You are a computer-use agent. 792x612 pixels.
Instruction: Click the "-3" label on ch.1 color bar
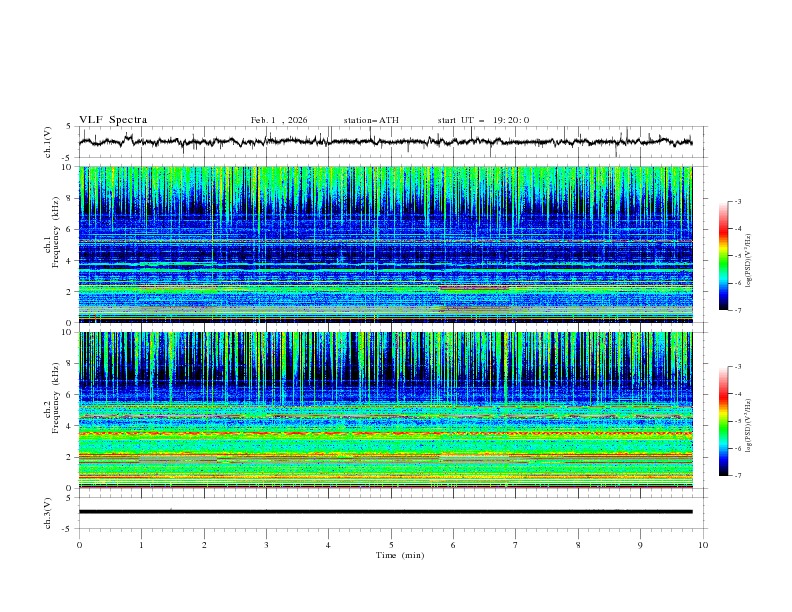click(737, 201)
